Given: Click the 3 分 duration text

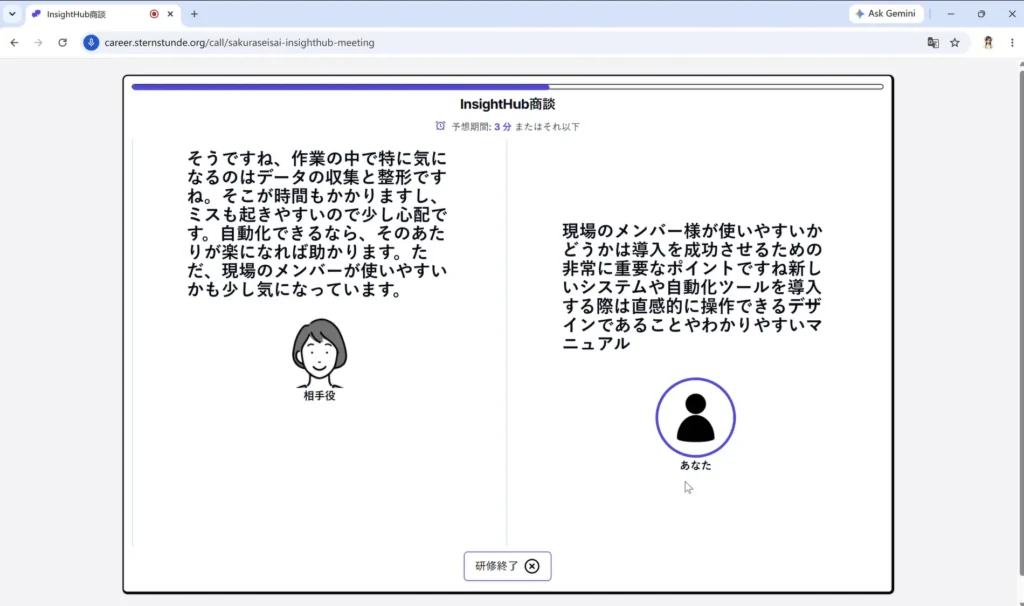Looking at the screenshot, I should (502, 127).
